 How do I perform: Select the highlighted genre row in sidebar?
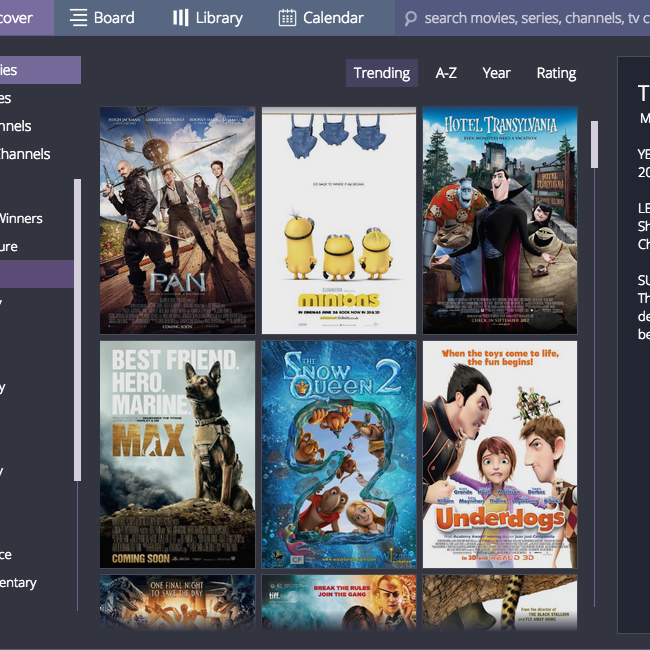[x=37, y=274]
